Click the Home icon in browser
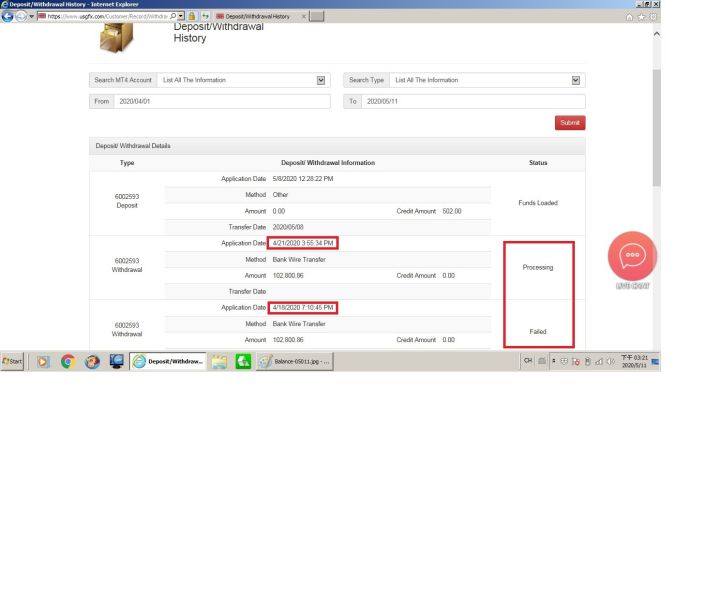720x600 pixels. 630,17
